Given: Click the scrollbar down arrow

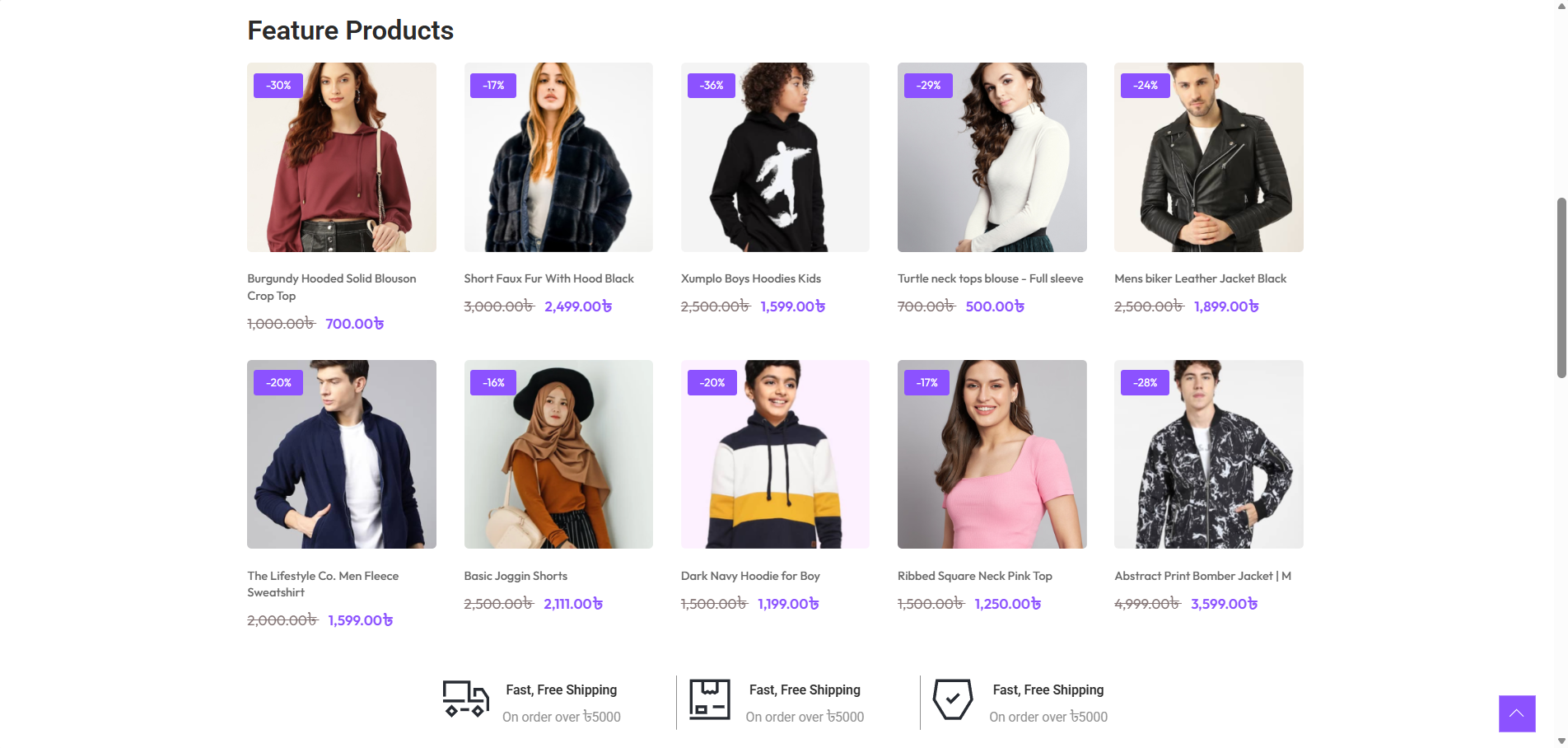Looking at the screenshot, I should pyautogui.click(x=1561, y=741).
